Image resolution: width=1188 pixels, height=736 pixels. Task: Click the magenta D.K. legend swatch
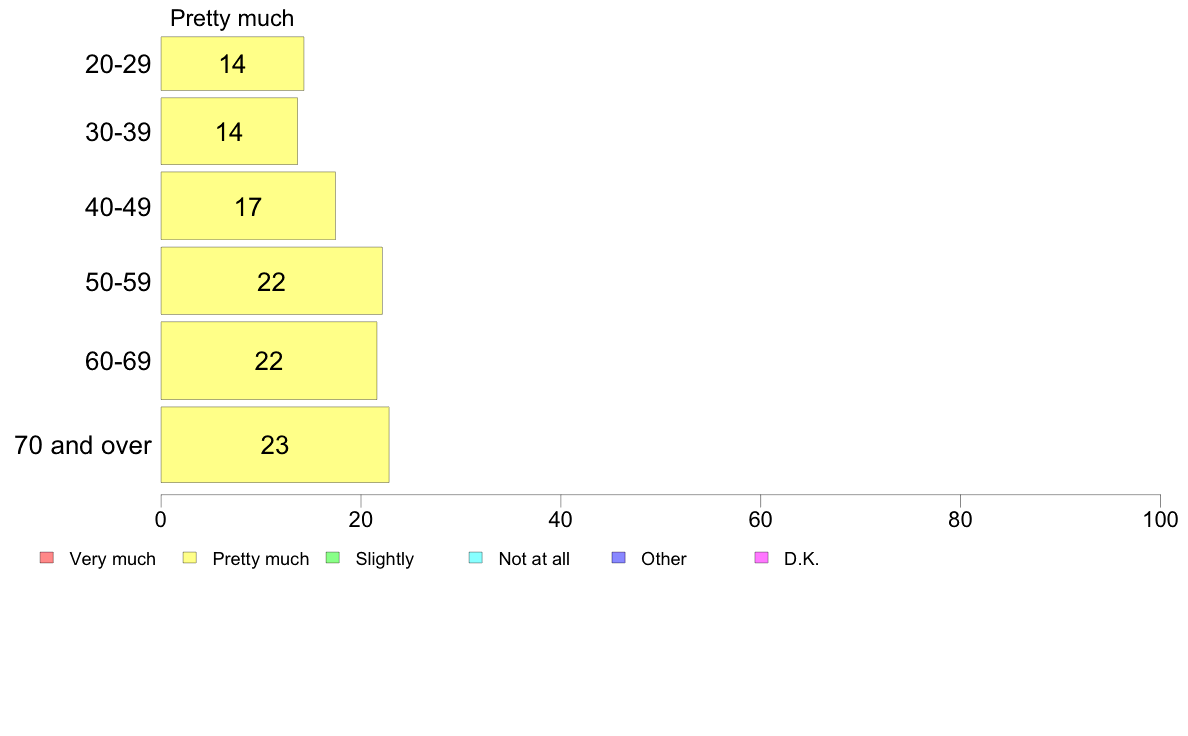(x=761, y=558)
